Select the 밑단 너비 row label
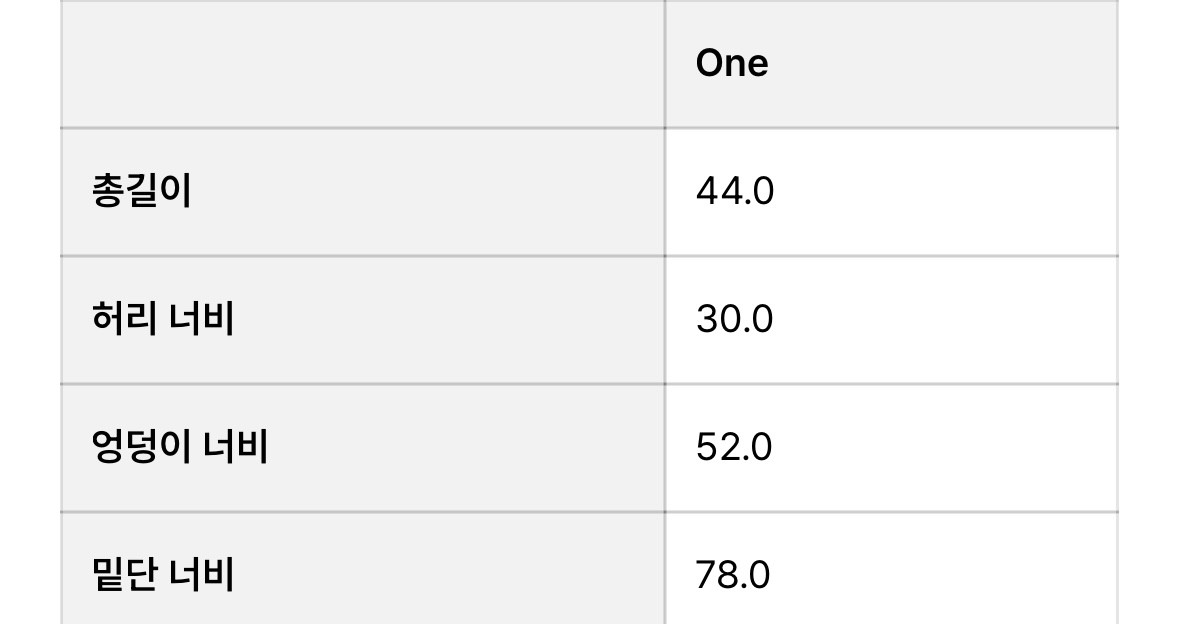1179x624 pixels. pyautogui.click(x=163, y=574)
